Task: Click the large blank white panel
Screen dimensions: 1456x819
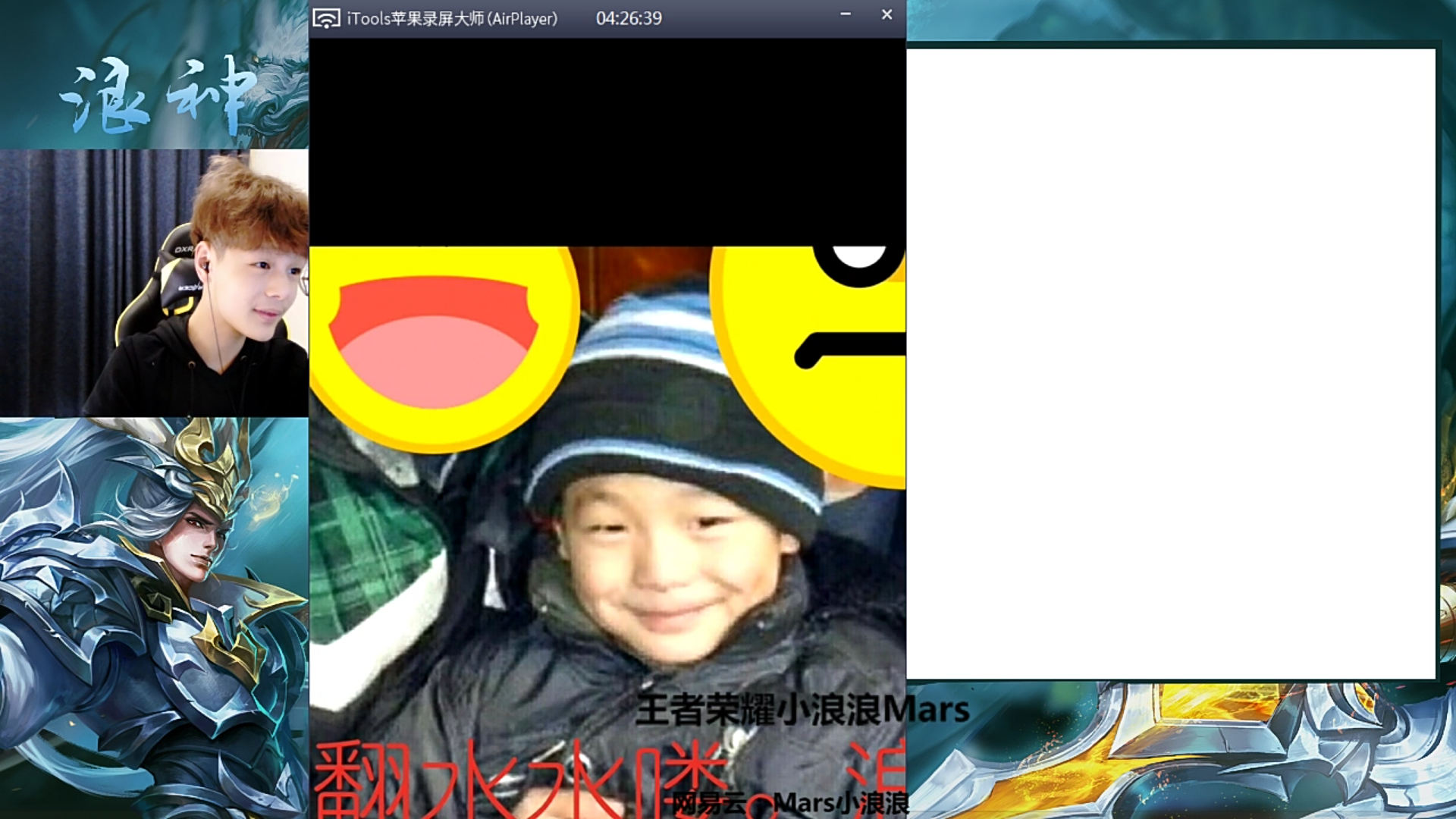Action: coord(1171,364)
